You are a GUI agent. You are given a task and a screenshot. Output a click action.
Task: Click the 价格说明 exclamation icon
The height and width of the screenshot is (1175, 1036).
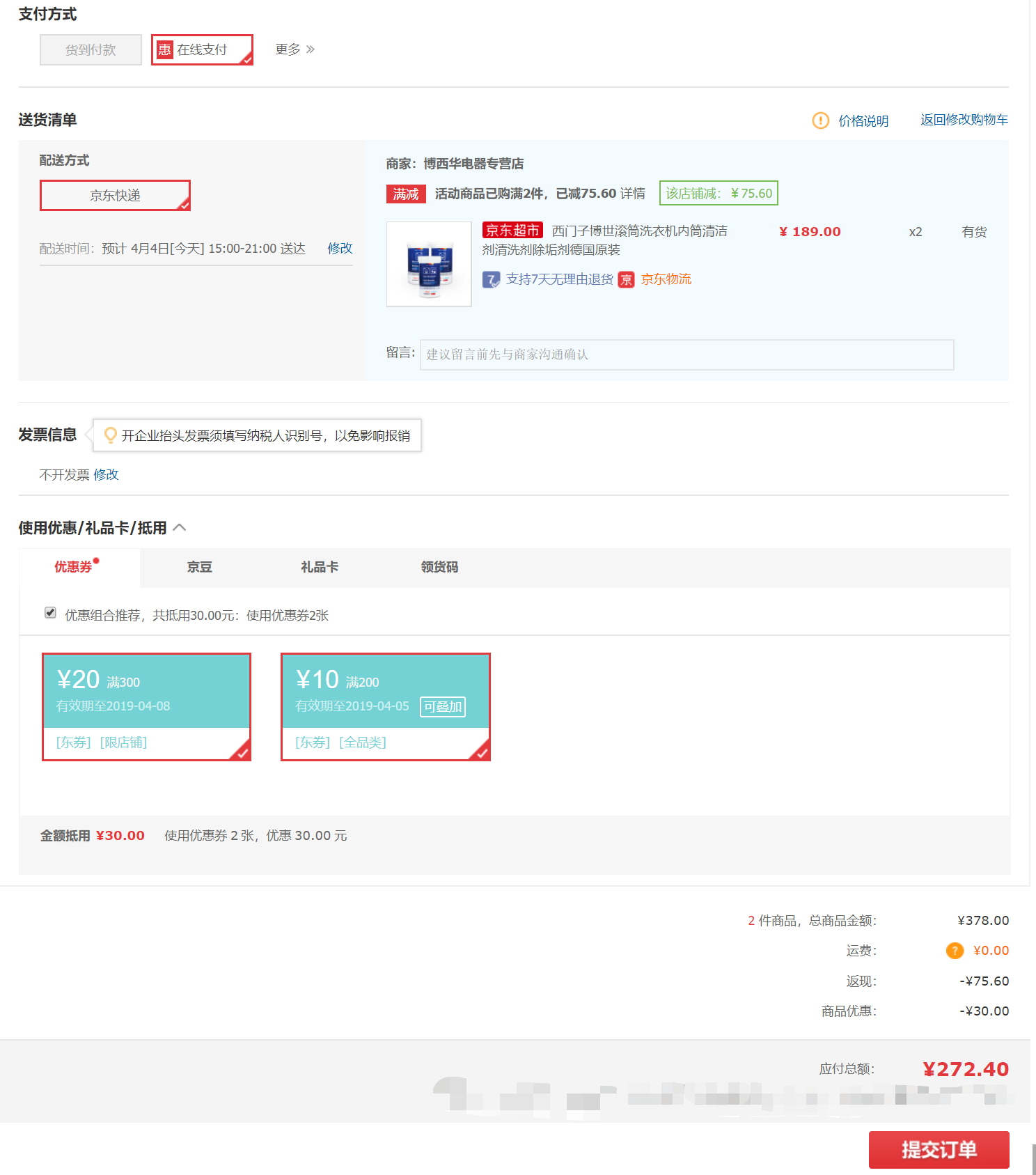821,120
